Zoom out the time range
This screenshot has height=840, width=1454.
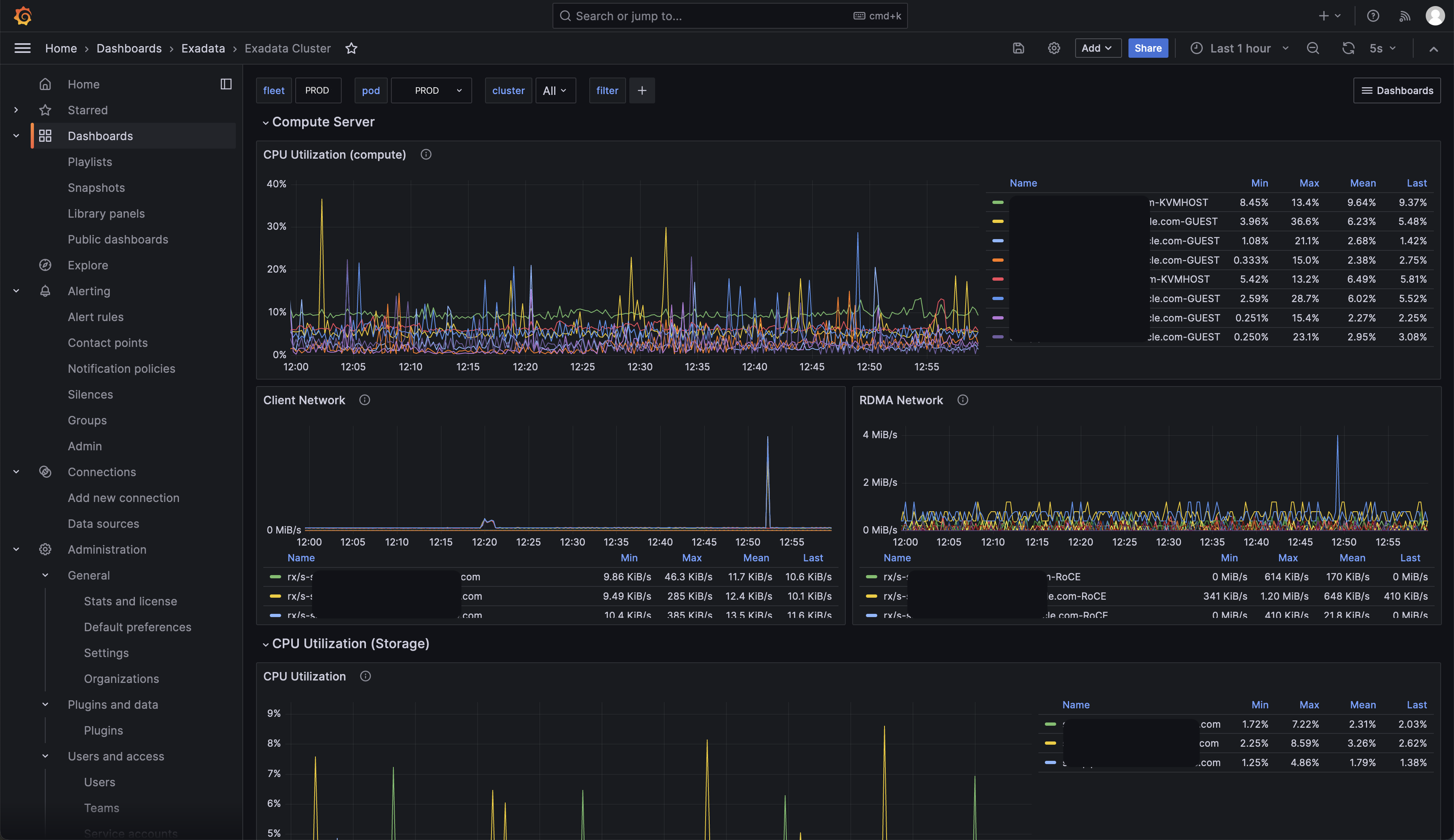1313,48
